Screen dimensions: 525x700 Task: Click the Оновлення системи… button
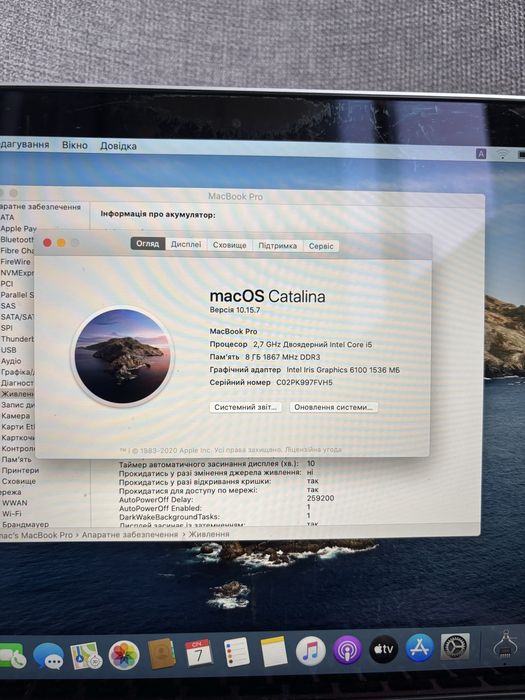pyautogui.click(x=333, y=407)
